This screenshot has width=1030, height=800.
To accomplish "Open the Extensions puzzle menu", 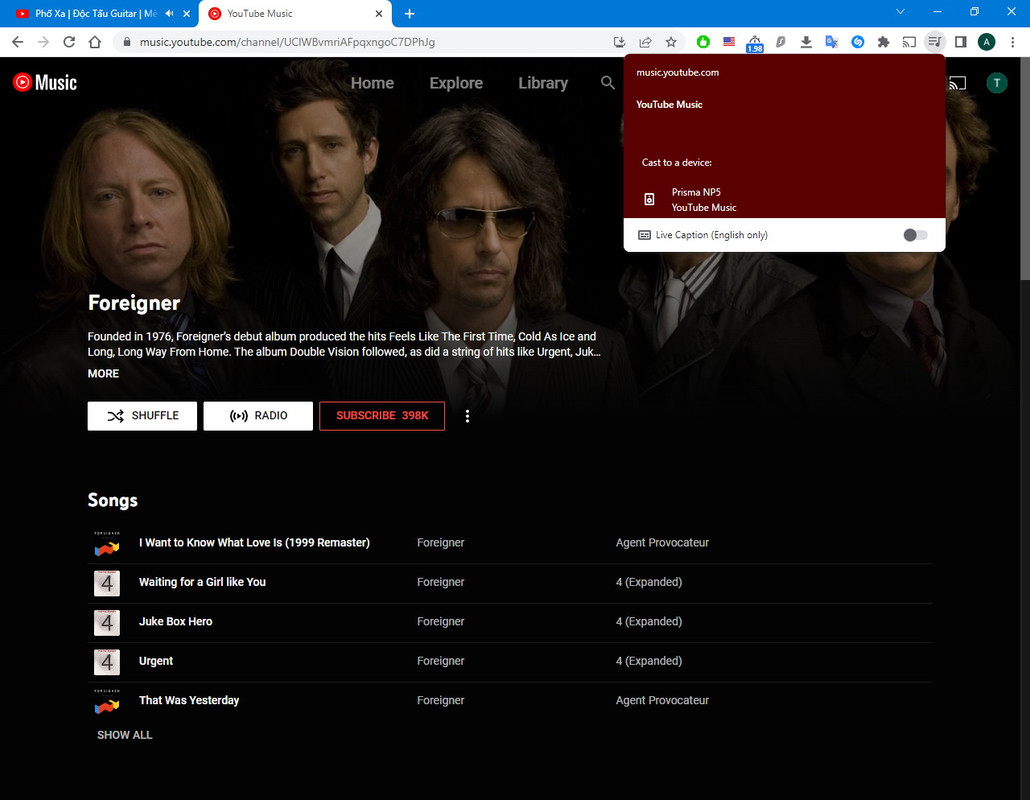I will pos(884,42).
